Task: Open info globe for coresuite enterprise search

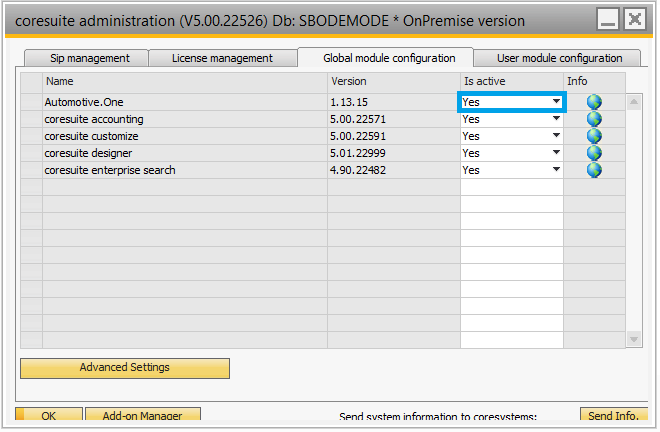Action: tap(594, 170)
